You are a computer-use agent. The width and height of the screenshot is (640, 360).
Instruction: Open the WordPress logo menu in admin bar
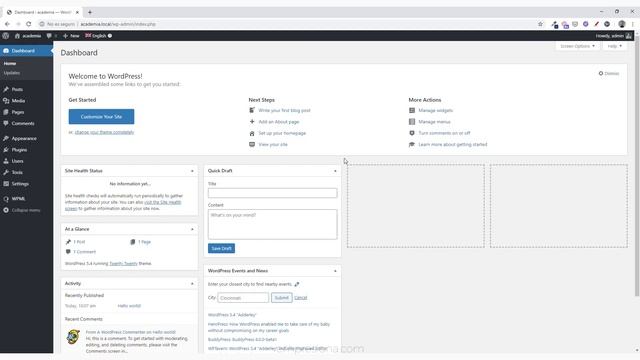[x=6, y=36]
